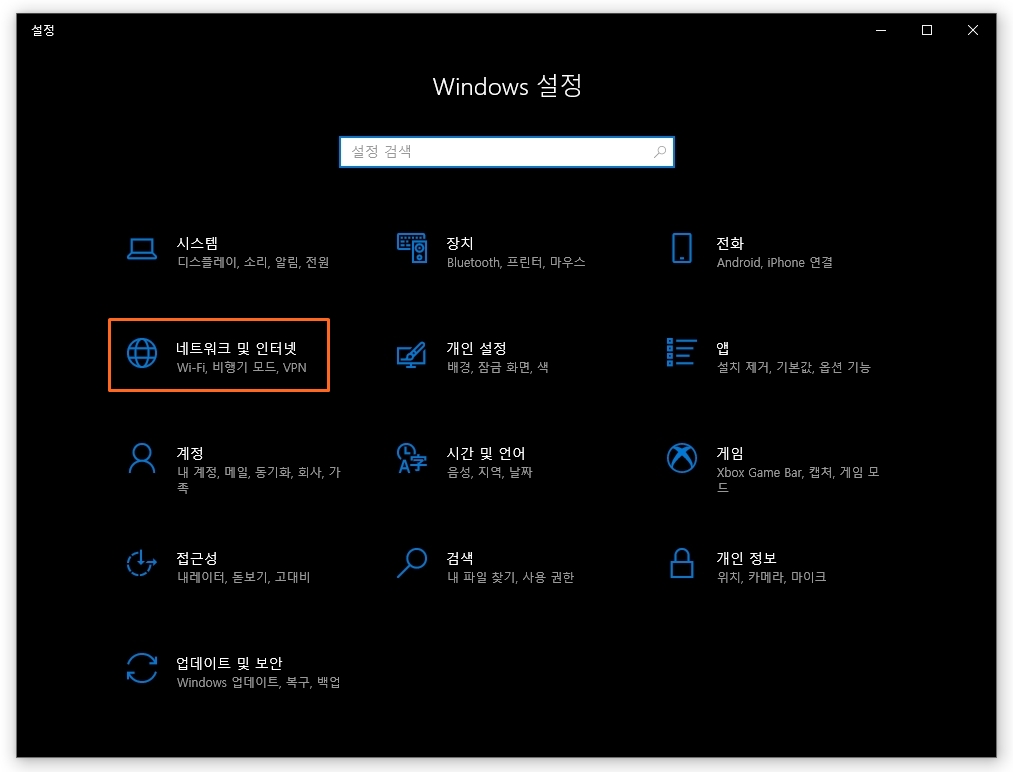Open the 개인 정보 title

[746, 558]
